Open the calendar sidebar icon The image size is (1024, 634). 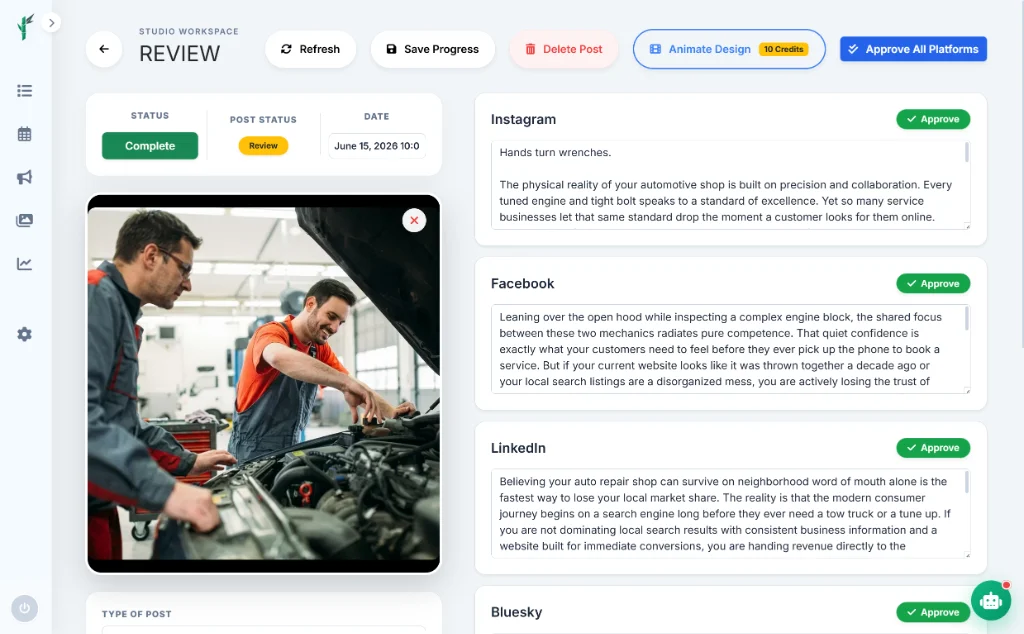coord(24,134)
